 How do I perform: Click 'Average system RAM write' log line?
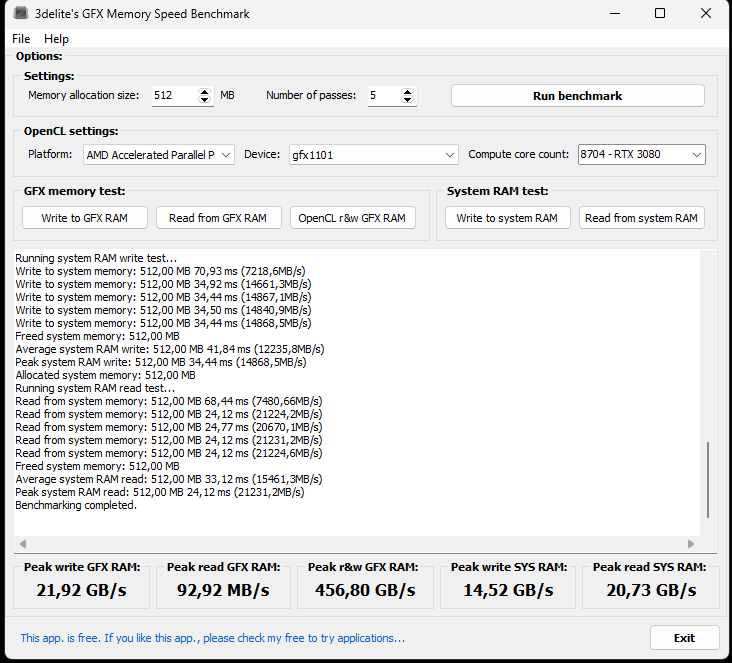(x=170, y=349)
